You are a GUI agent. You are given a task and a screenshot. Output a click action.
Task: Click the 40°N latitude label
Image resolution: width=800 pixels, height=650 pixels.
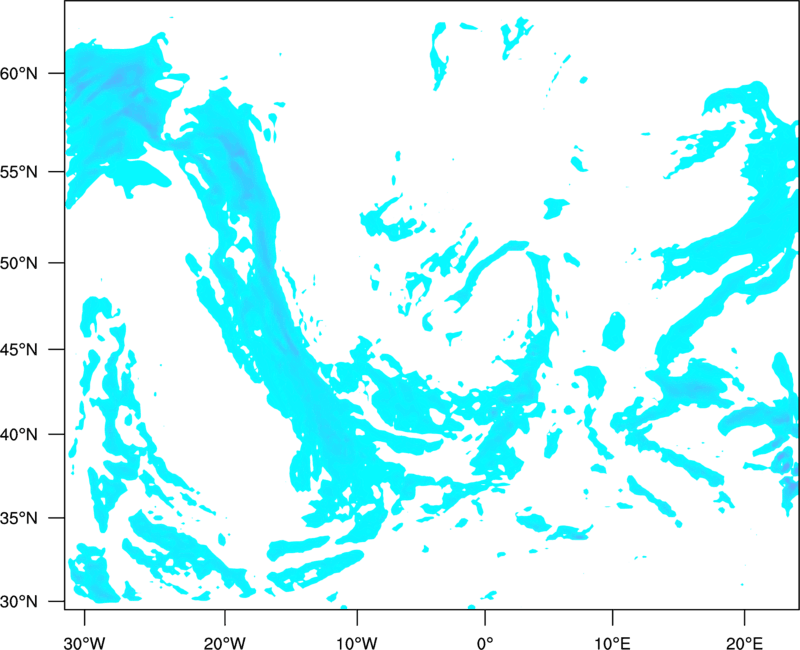[19, 435]
